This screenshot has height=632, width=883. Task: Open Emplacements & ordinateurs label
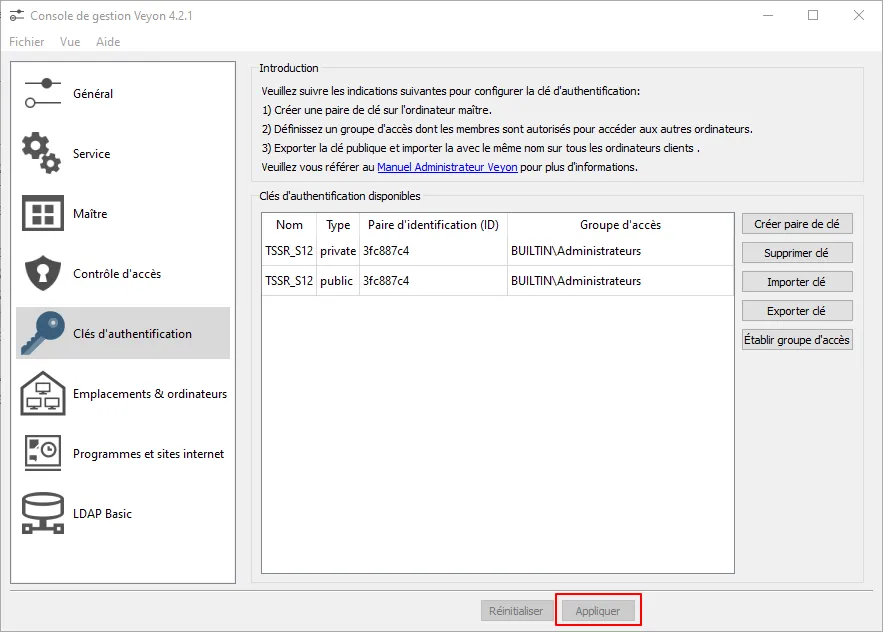[150, 394]
